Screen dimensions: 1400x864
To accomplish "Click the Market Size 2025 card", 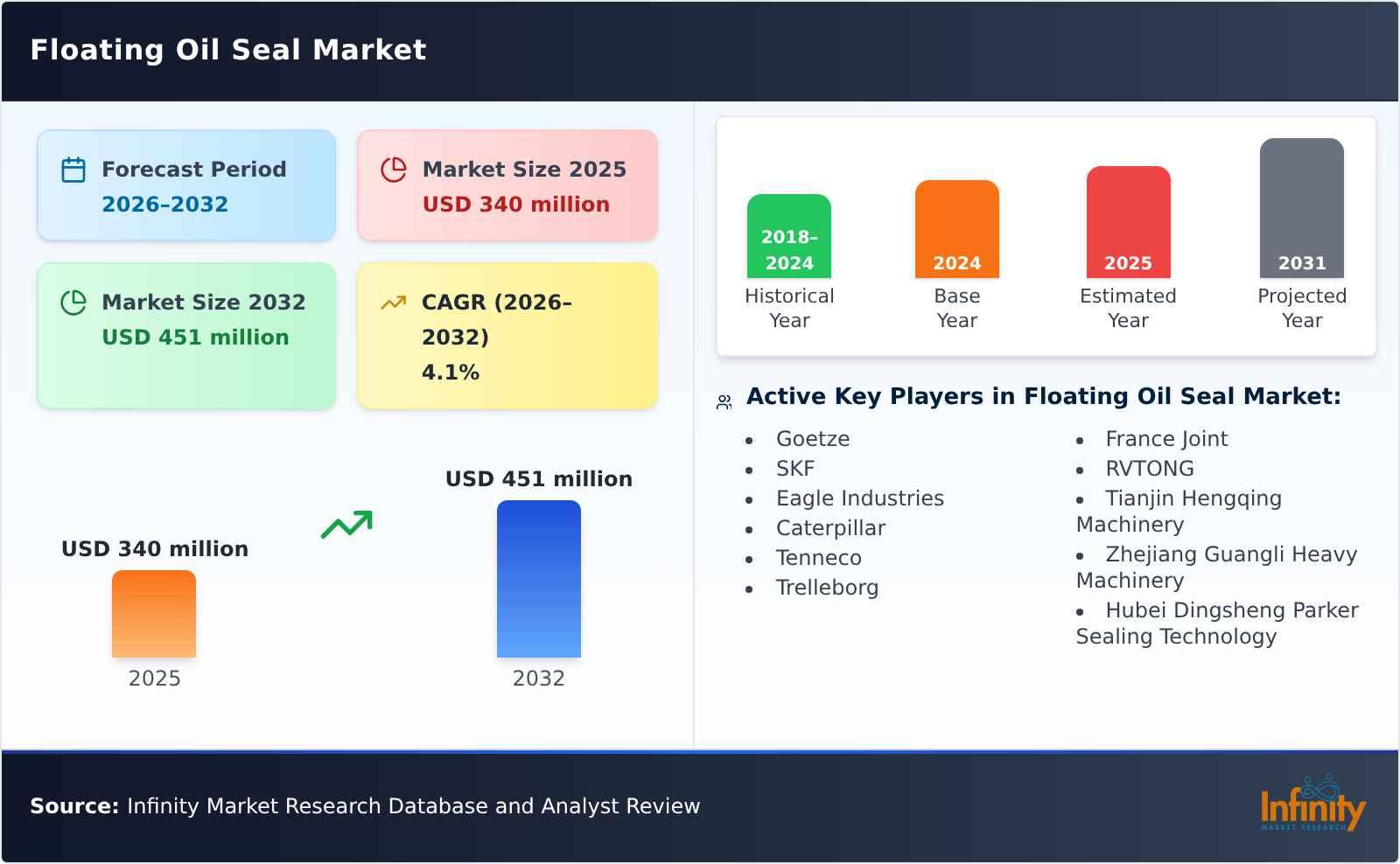I will 506,185.
